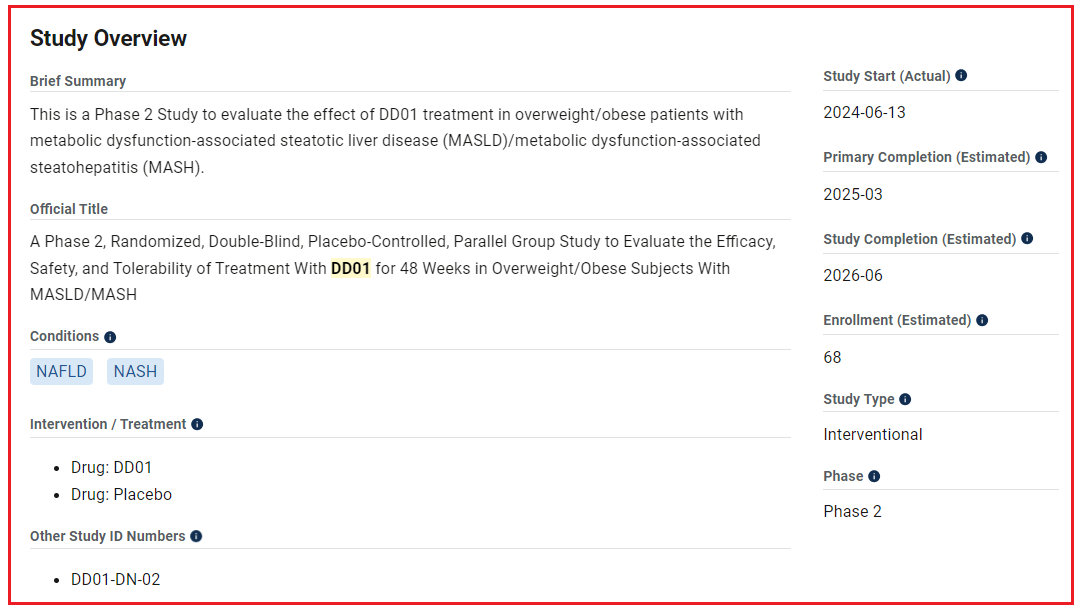Click the highlighted DD01 term in Official Title
Image resolution: width=1080 pixels, height=615 pixels.
click(x=351, y=268)
